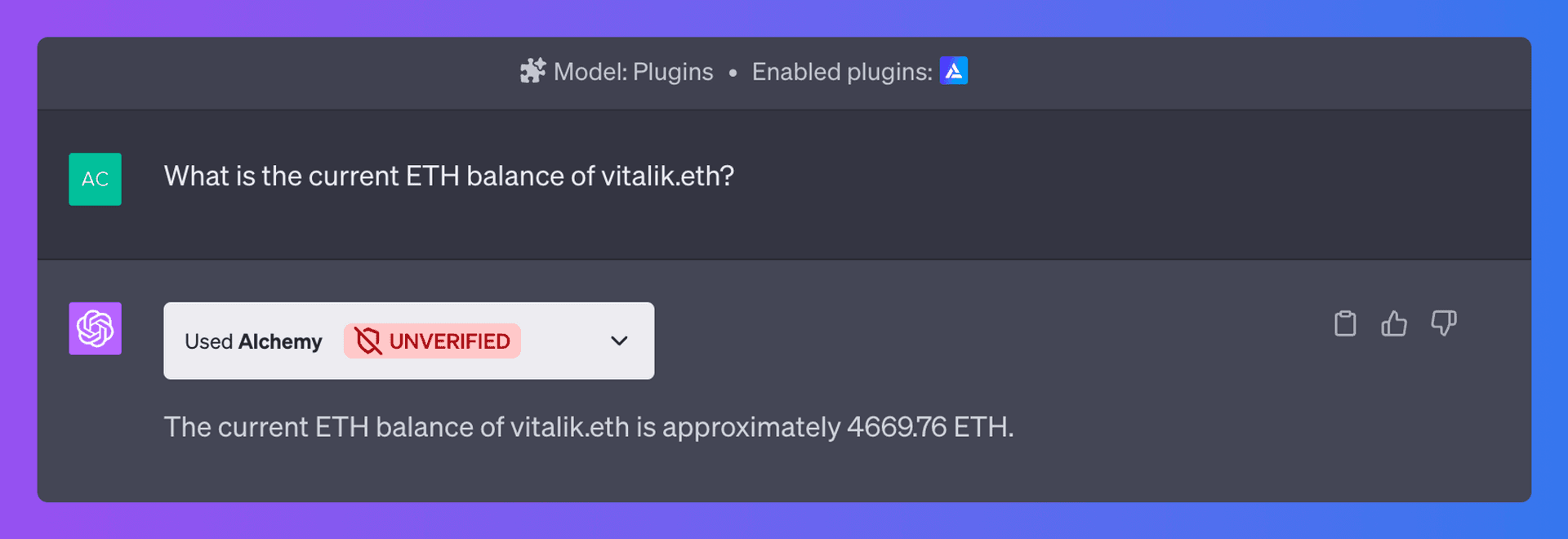
Task: Click the ChatGPT logo avatar on the response
Action: (95, 328)
